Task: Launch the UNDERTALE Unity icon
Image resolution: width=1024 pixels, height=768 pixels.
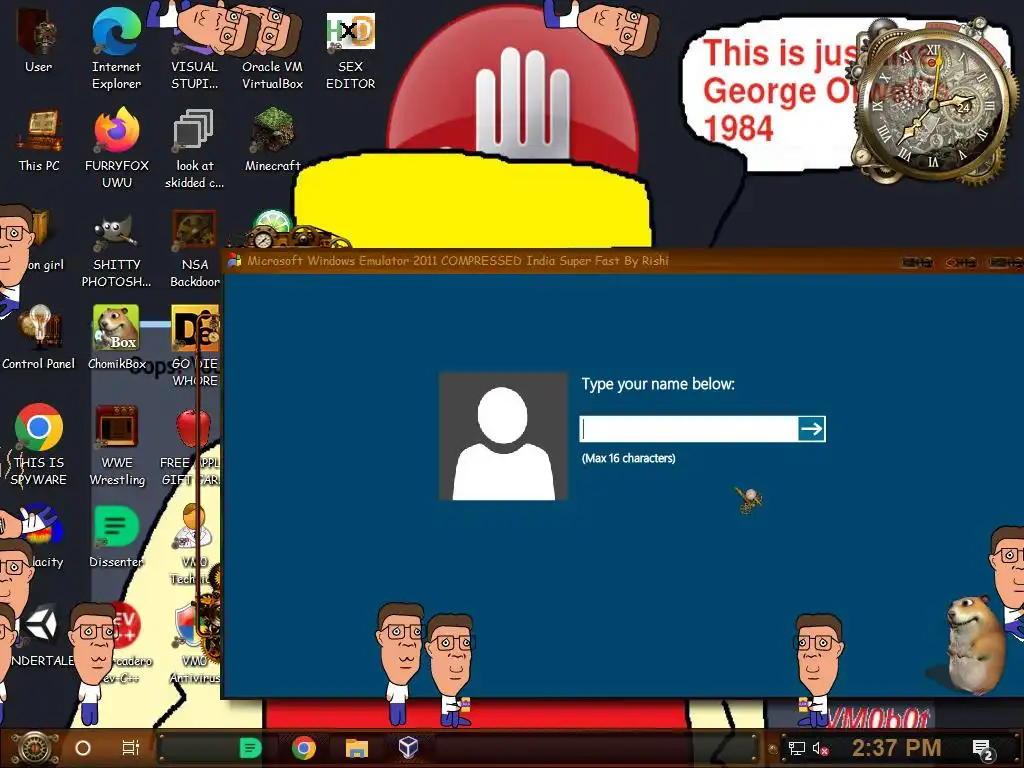Action: tap(40, 635)
